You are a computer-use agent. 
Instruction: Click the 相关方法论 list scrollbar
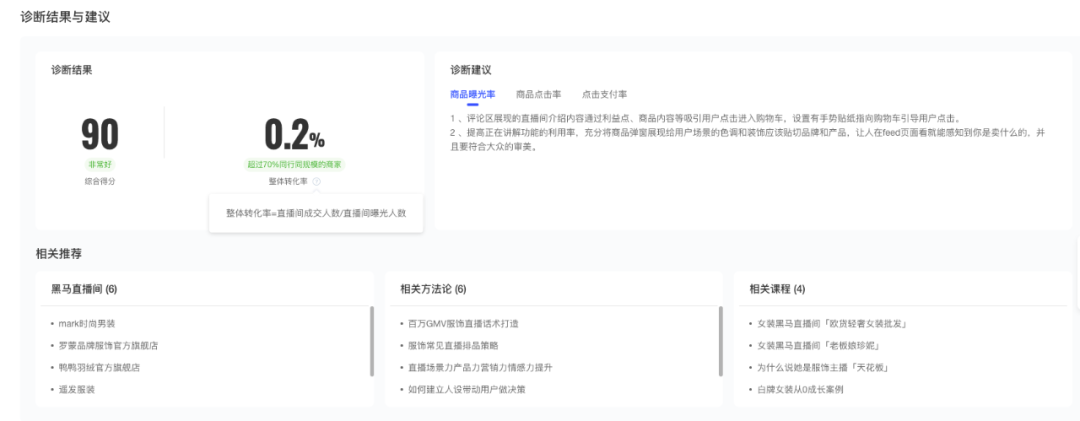pyautogui.click(x=721, y=341)
